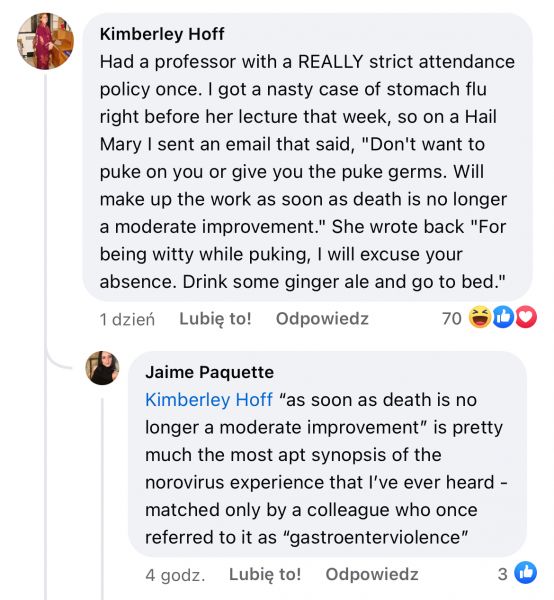Click Jaime Paquette's reply text bubble
Image resolution: width=554 pixels, height=600 pixels.
click(328, 454)
